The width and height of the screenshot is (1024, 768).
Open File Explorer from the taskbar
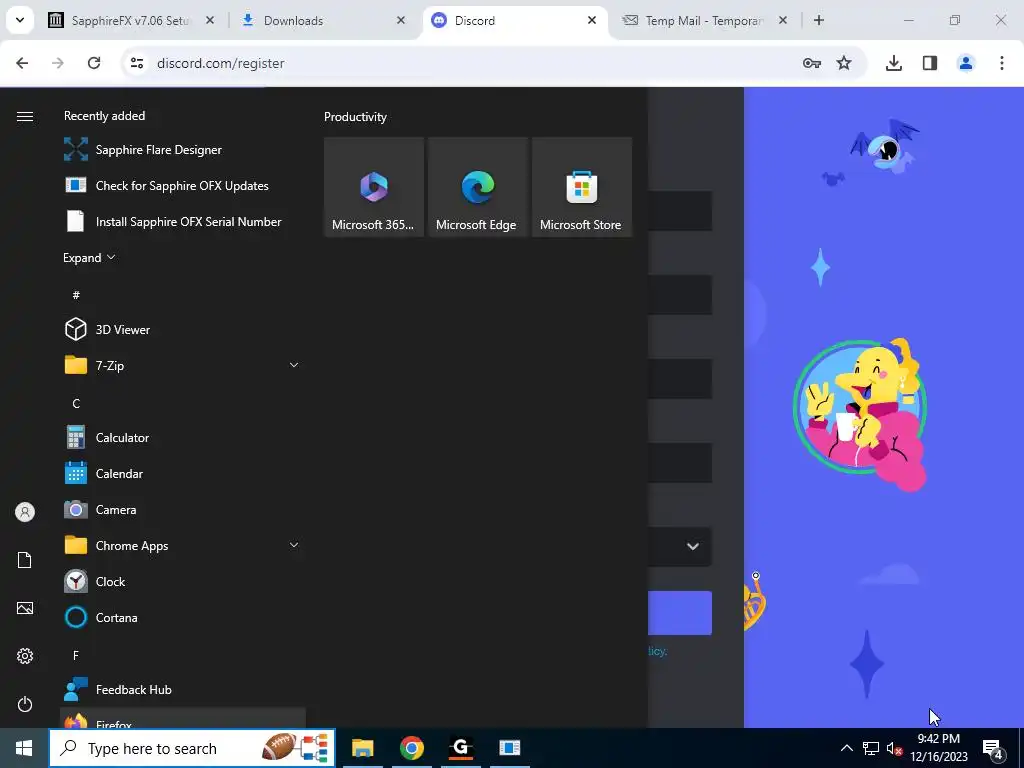(362, 748)
